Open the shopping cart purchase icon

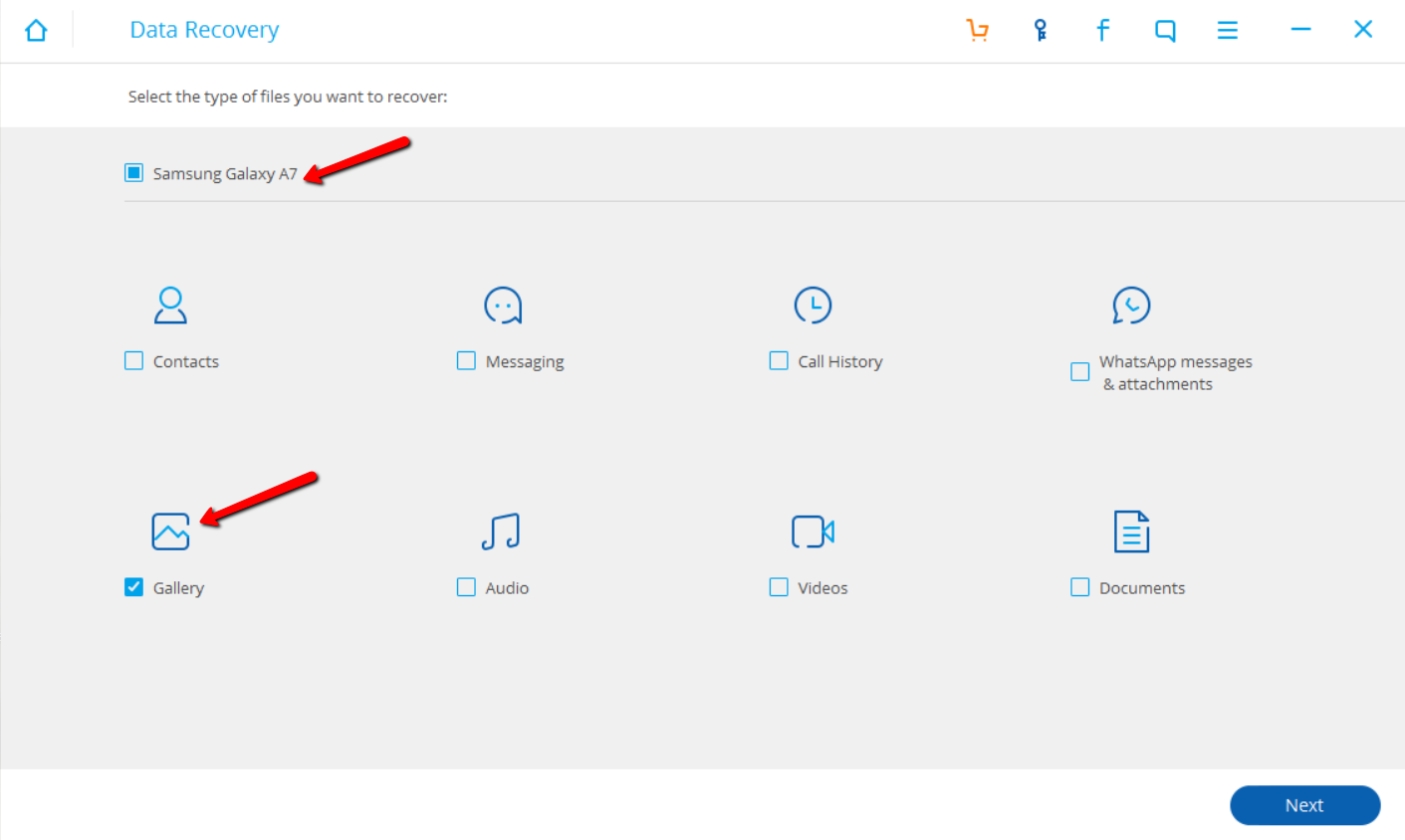pos(978,30)
